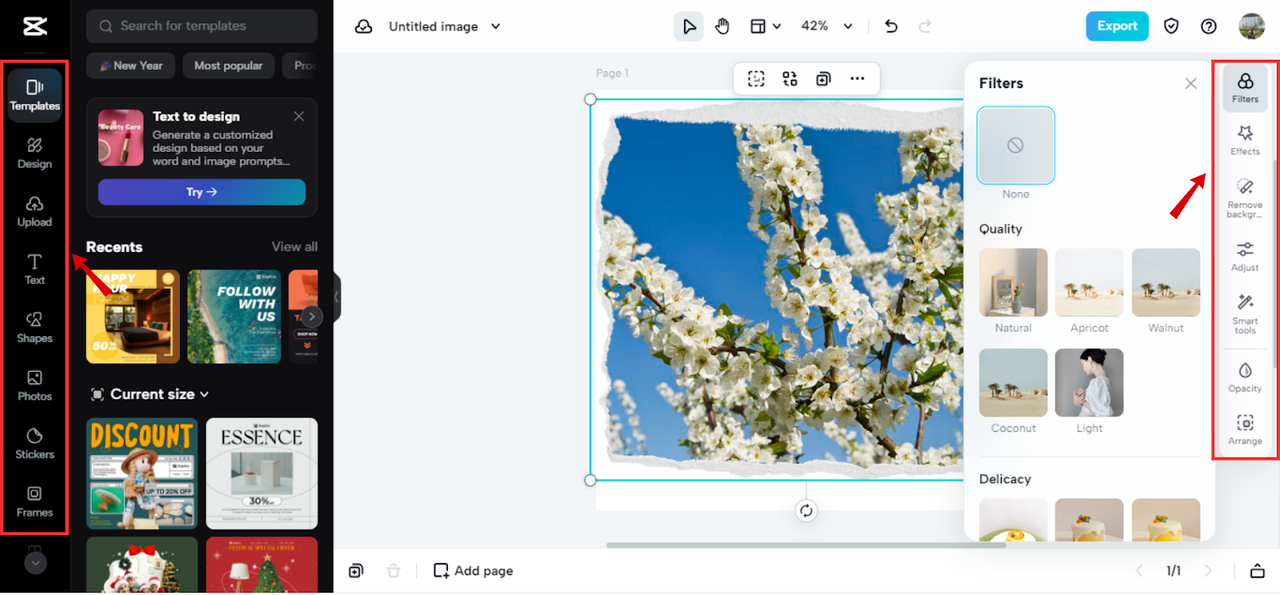Go to the next page arrow
Viewport: 1280px width, 595px height.
click(1208, 571)
